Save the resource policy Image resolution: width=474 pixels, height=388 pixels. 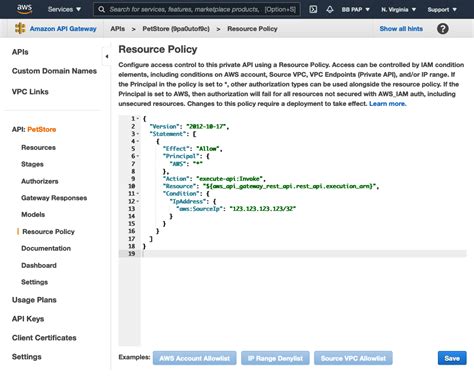[452, 358]
